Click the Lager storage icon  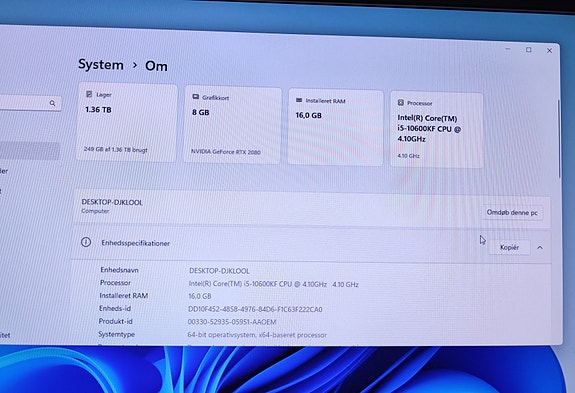[x=89, y=94]
